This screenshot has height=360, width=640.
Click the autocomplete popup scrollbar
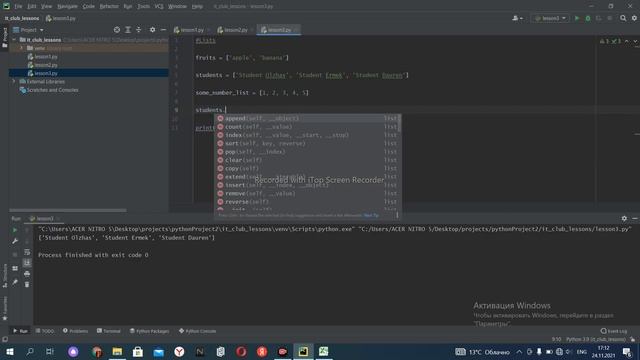click(399, 124)
